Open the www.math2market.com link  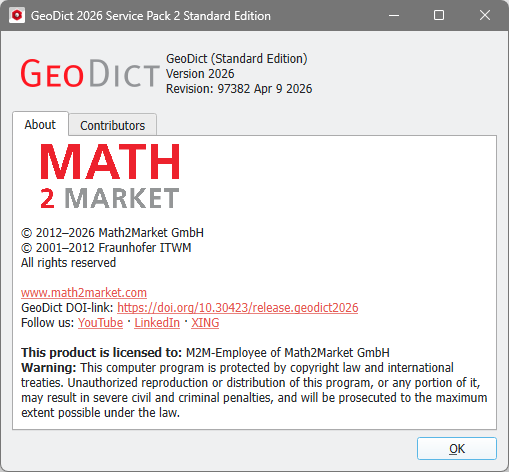tap(84, 292)
